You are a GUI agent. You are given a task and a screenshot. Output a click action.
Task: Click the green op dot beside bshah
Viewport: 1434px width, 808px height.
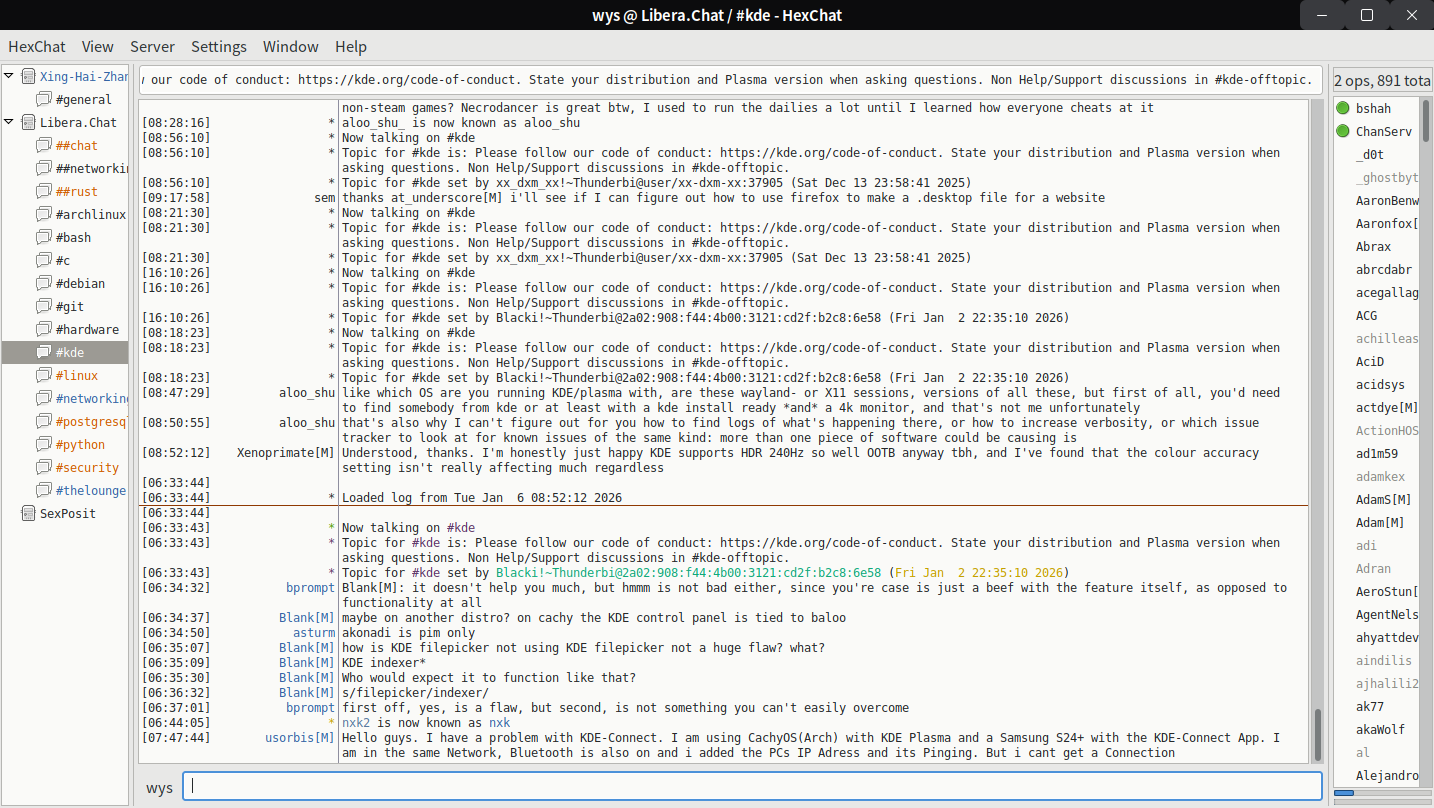point(1343,108)
